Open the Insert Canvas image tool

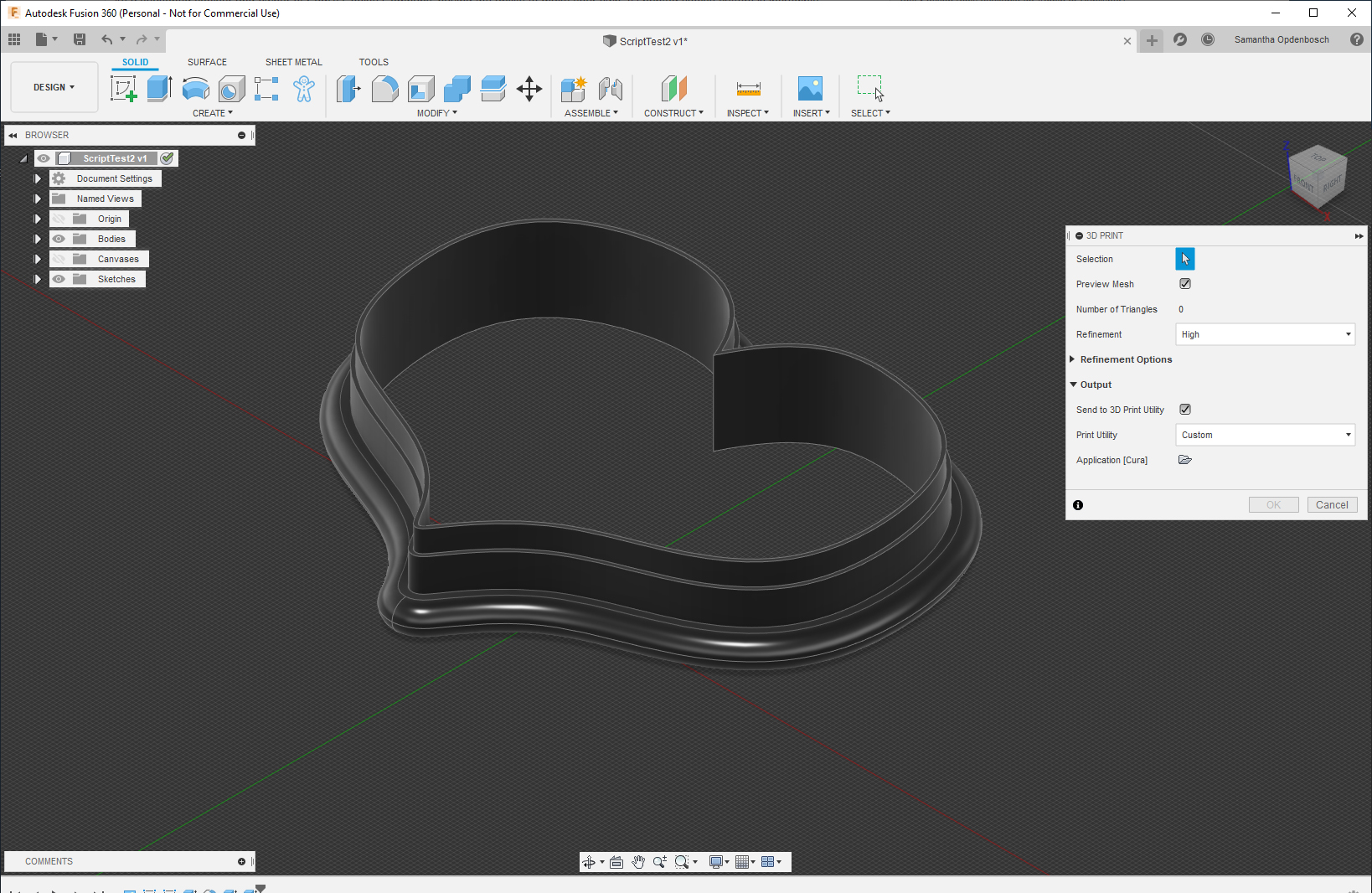click(810, 89)
